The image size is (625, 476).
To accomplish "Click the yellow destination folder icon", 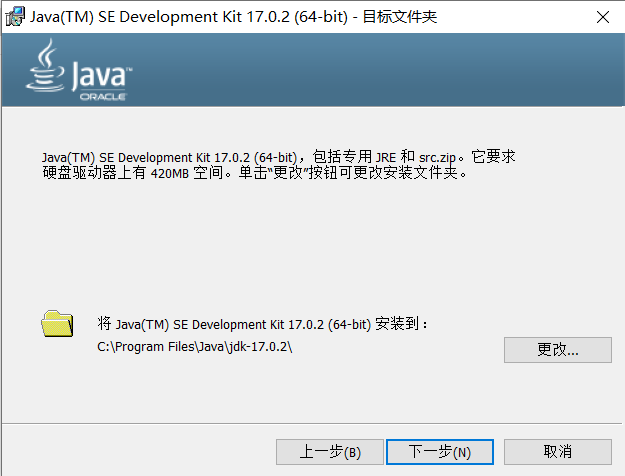I will tap(57, 323).
